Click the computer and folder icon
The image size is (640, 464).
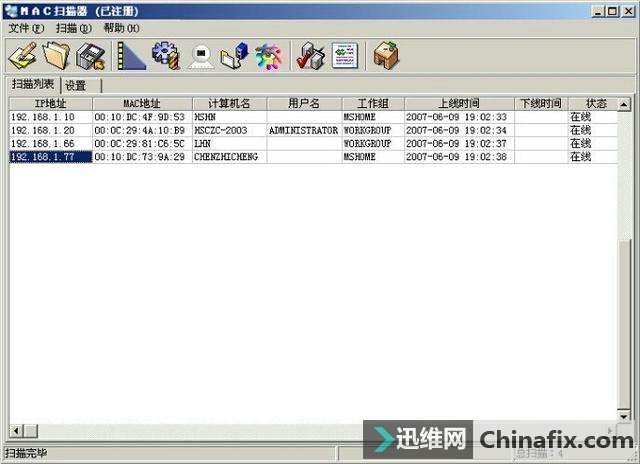tap(233, 55)
